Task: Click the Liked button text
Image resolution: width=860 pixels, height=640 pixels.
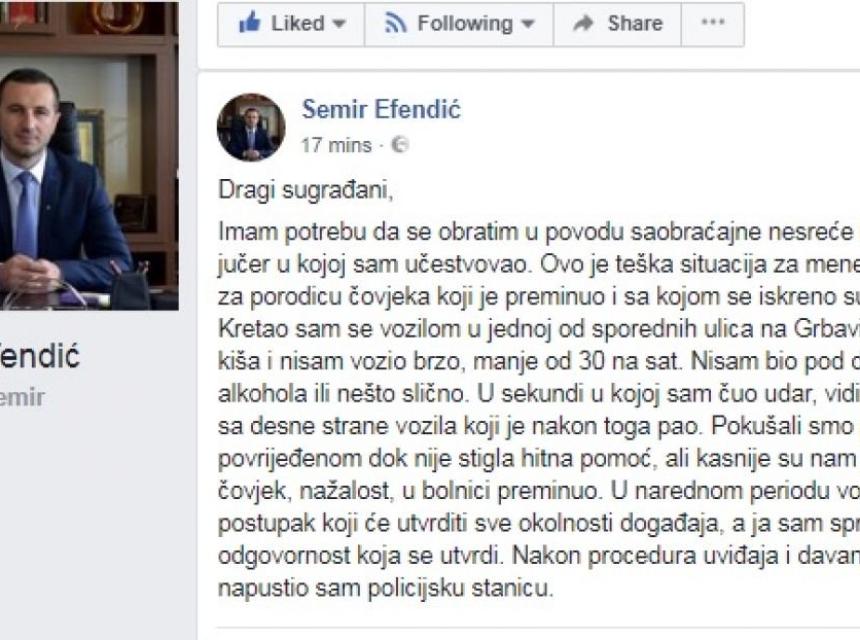Action: pyautogui.click(x=298, y=23)
